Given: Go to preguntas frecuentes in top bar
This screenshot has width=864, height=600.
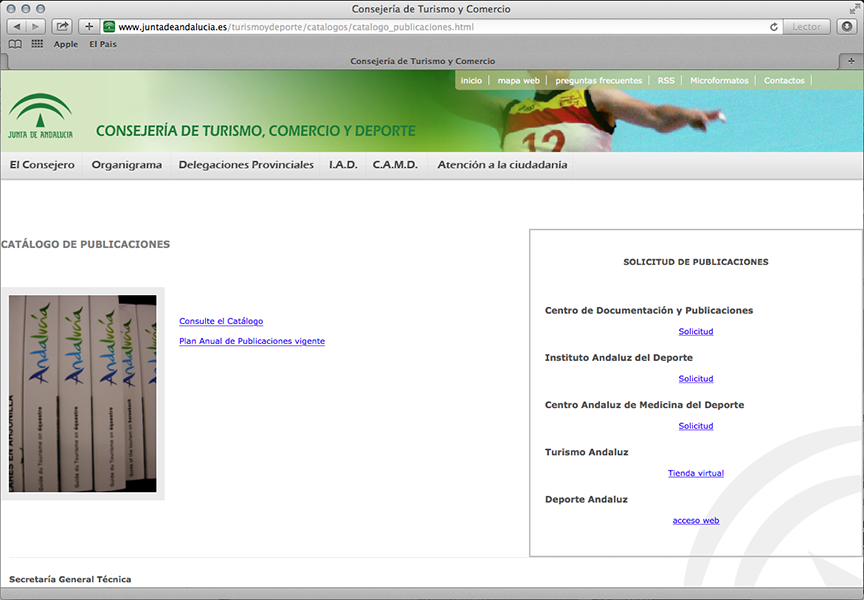Looking at the screenshot, I should pos(598,80).
